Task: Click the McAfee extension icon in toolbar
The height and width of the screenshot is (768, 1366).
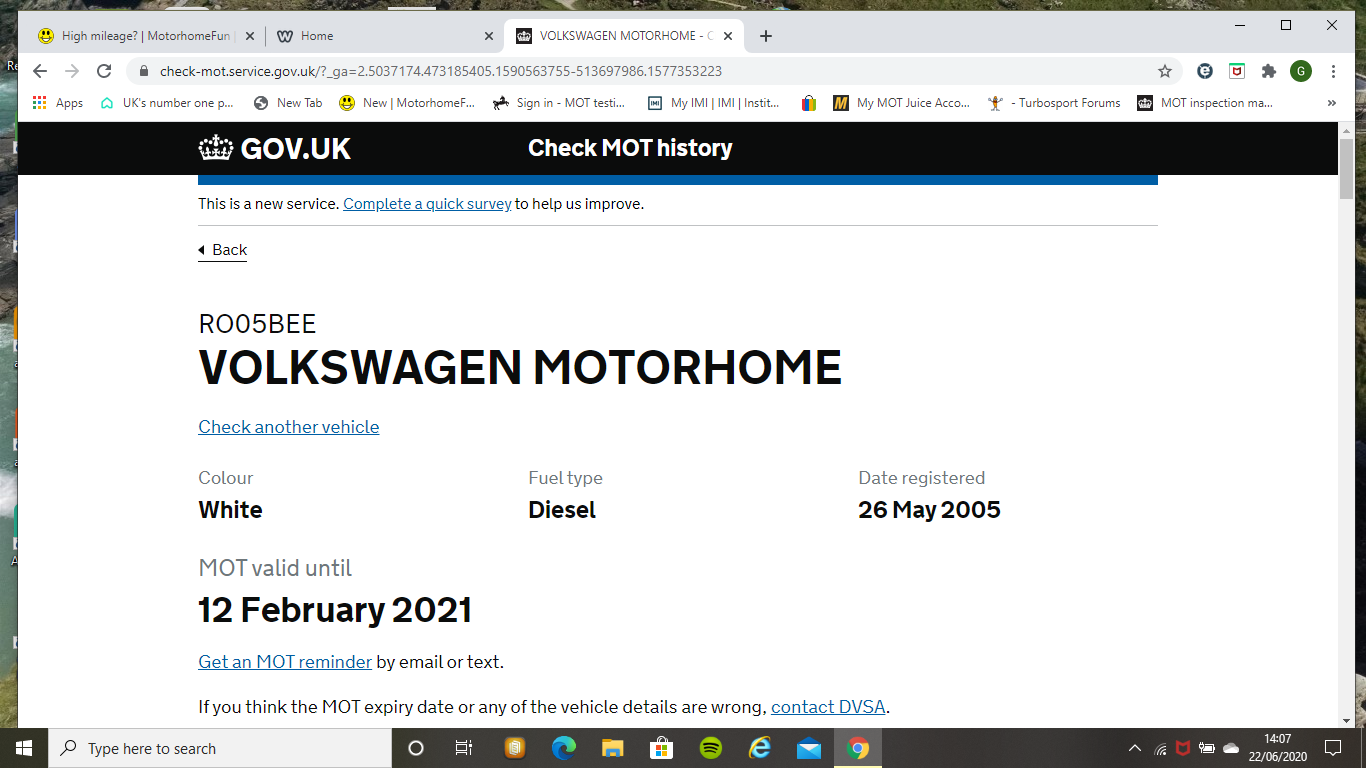Action: point(1237,71)
